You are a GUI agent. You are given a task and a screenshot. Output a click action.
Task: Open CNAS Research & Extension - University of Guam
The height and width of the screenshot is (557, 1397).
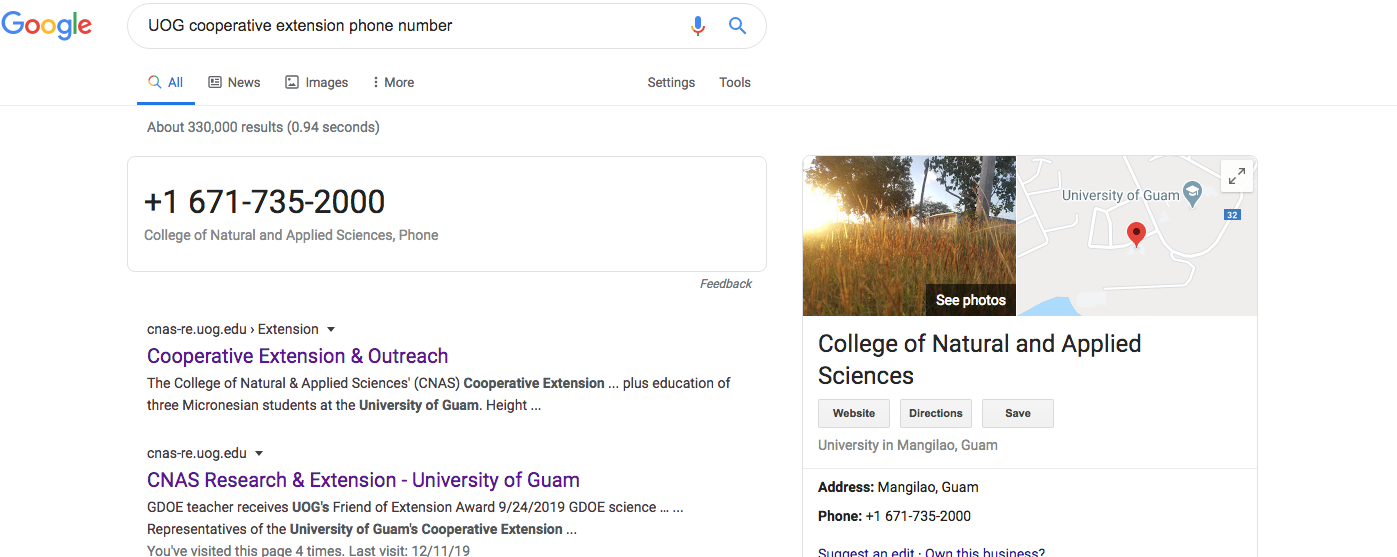[363, 480]
